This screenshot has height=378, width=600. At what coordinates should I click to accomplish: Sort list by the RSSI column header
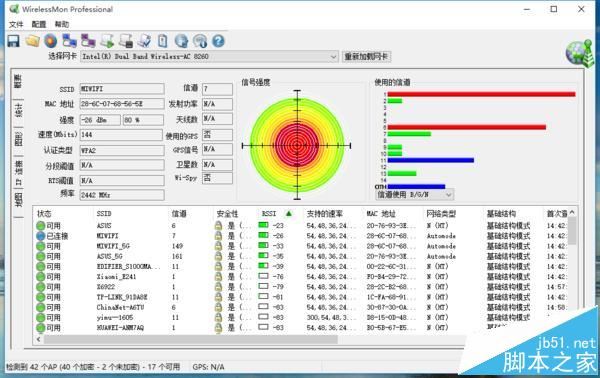[x=280, y=213]
